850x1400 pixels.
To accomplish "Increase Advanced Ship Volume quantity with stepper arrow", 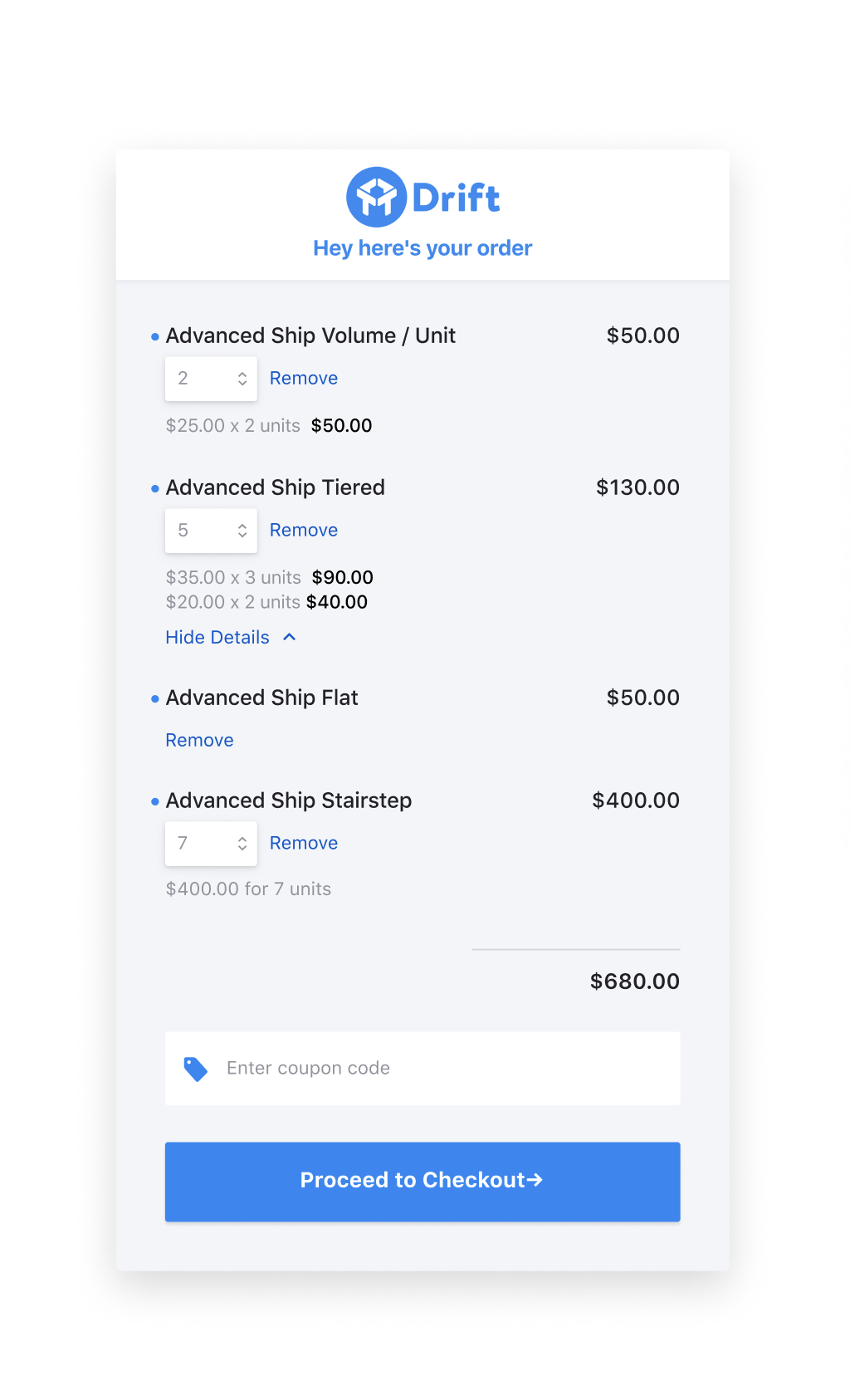I will coord(242,373).
